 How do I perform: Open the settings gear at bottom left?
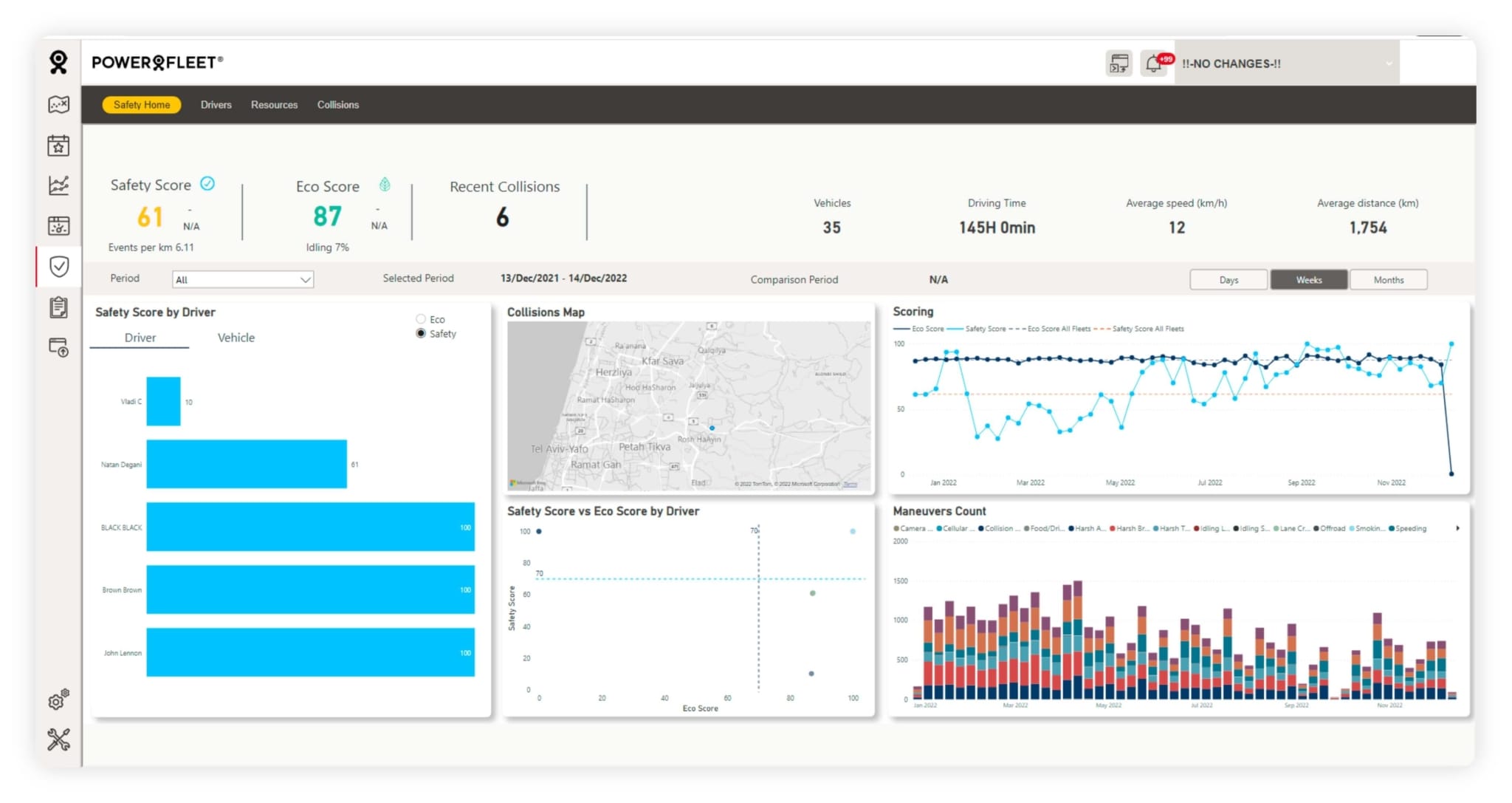pyautogui.click(x=57, y=700)
